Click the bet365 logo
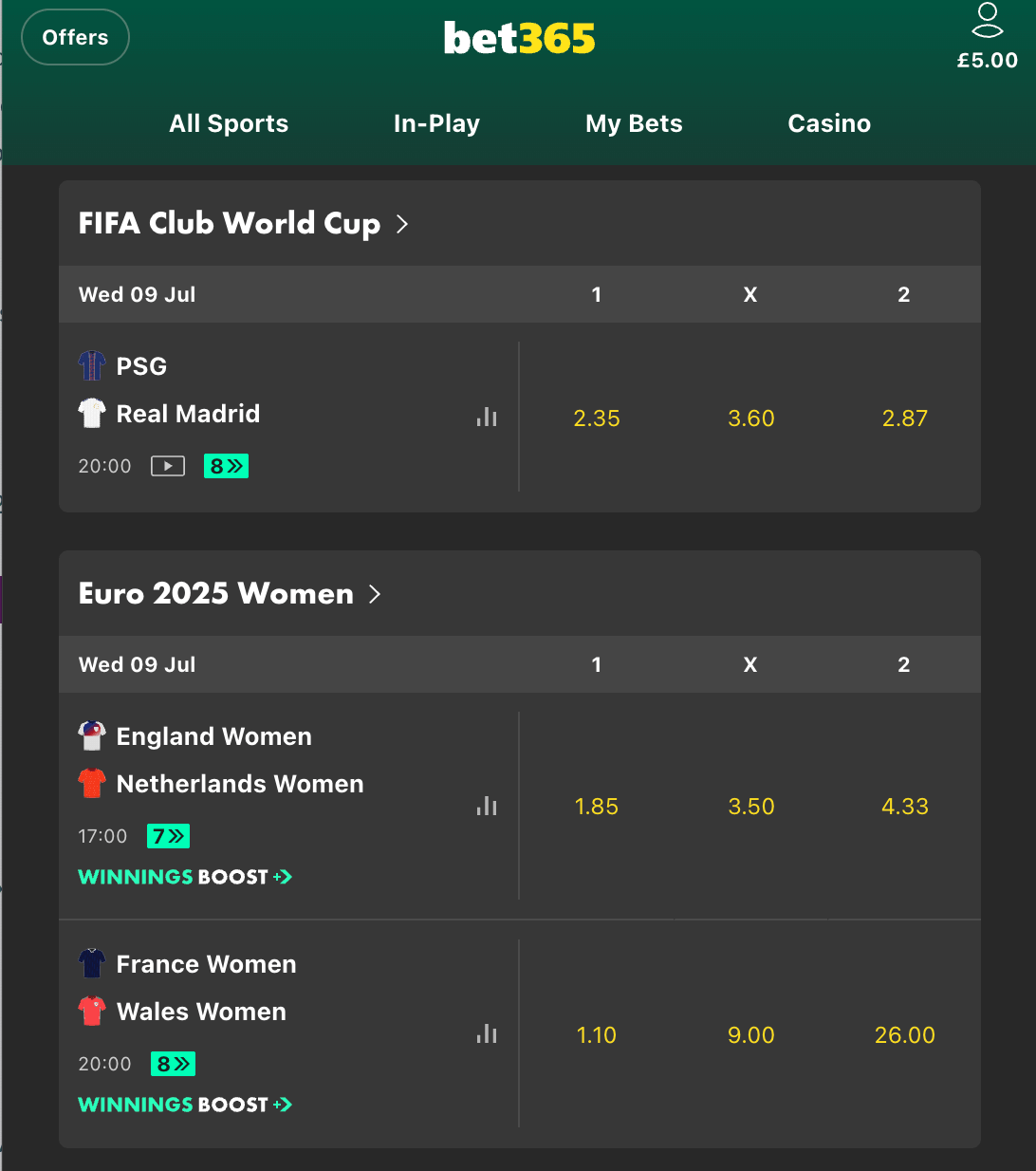This screenshot has height=1171, width=1036. tap(519, 38)
